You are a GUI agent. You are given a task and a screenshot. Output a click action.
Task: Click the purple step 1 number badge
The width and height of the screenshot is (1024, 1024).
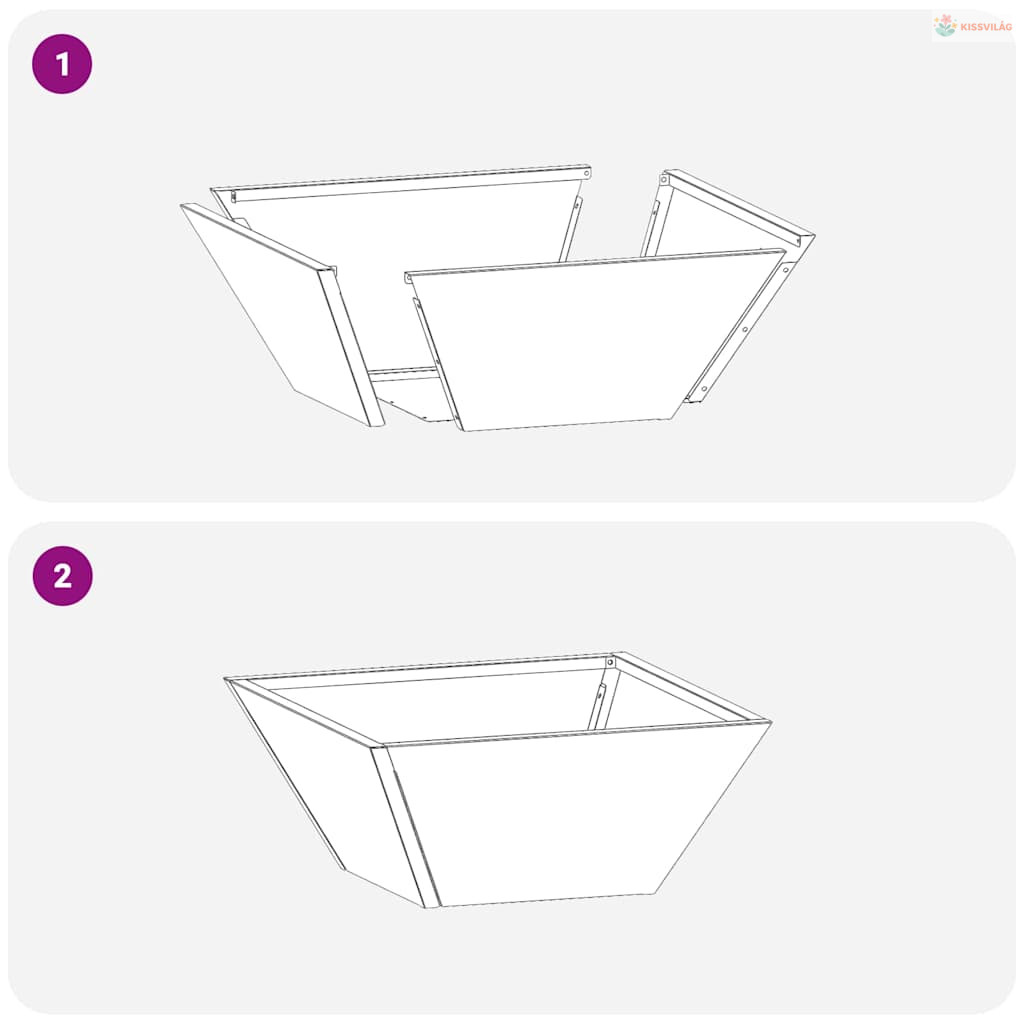click(62, 64)
